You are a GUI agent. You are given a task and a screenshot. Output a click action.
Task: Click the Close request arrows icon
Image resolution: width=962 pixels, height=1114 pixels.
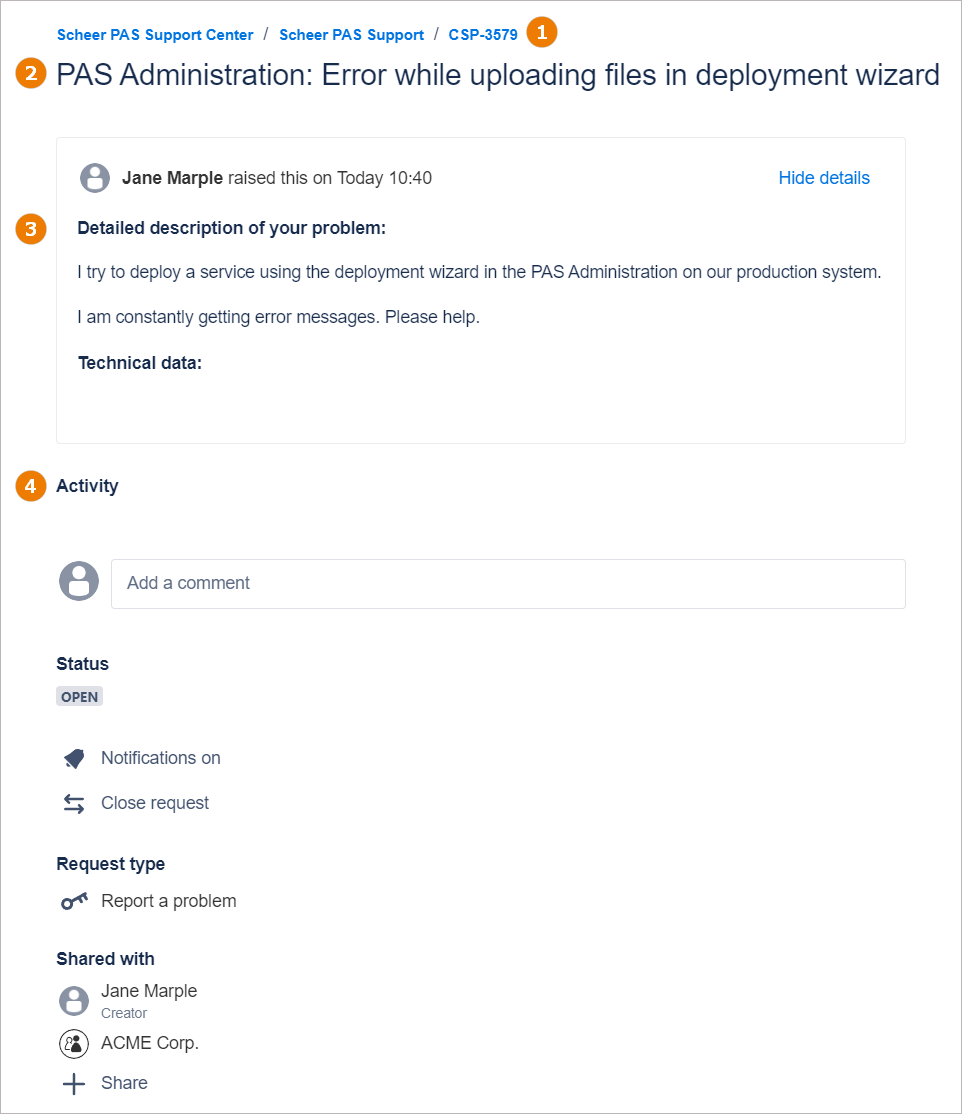point(74,804)
